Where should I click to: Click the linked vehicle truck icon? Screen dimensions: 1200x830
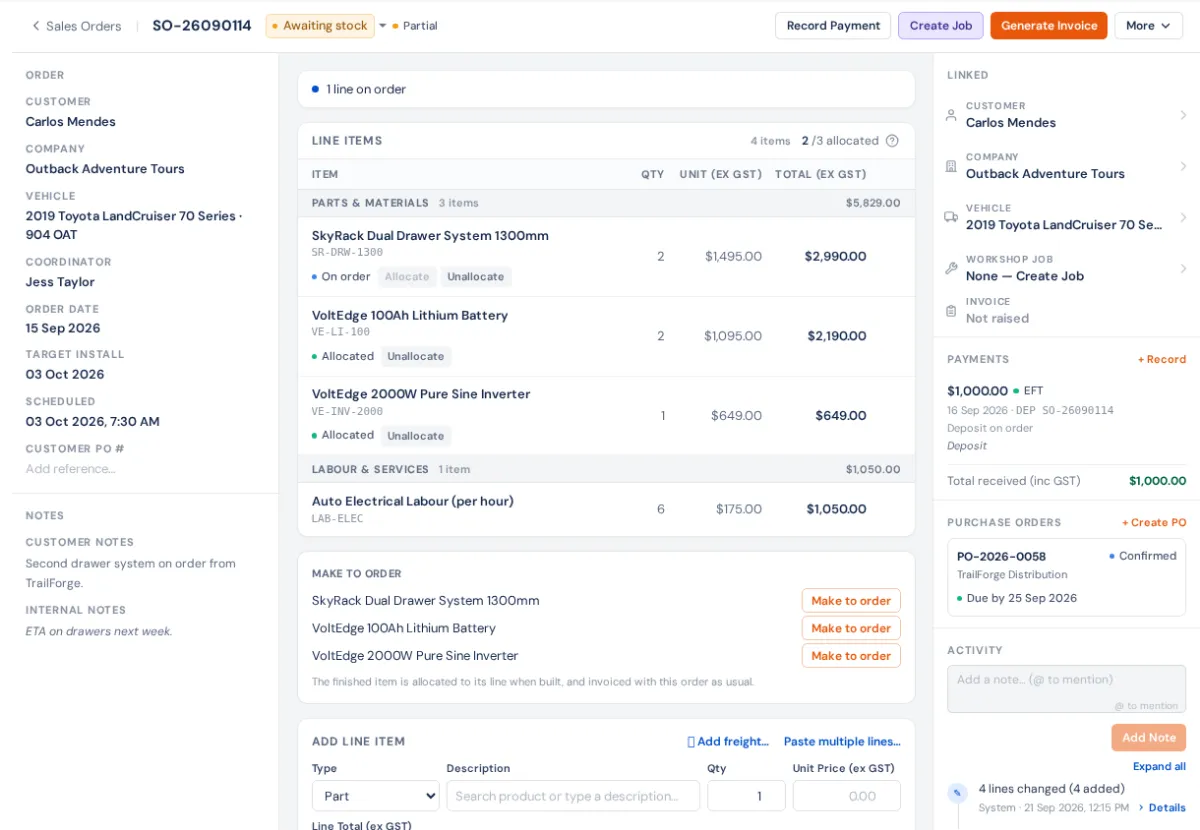(x=951, y=217)
